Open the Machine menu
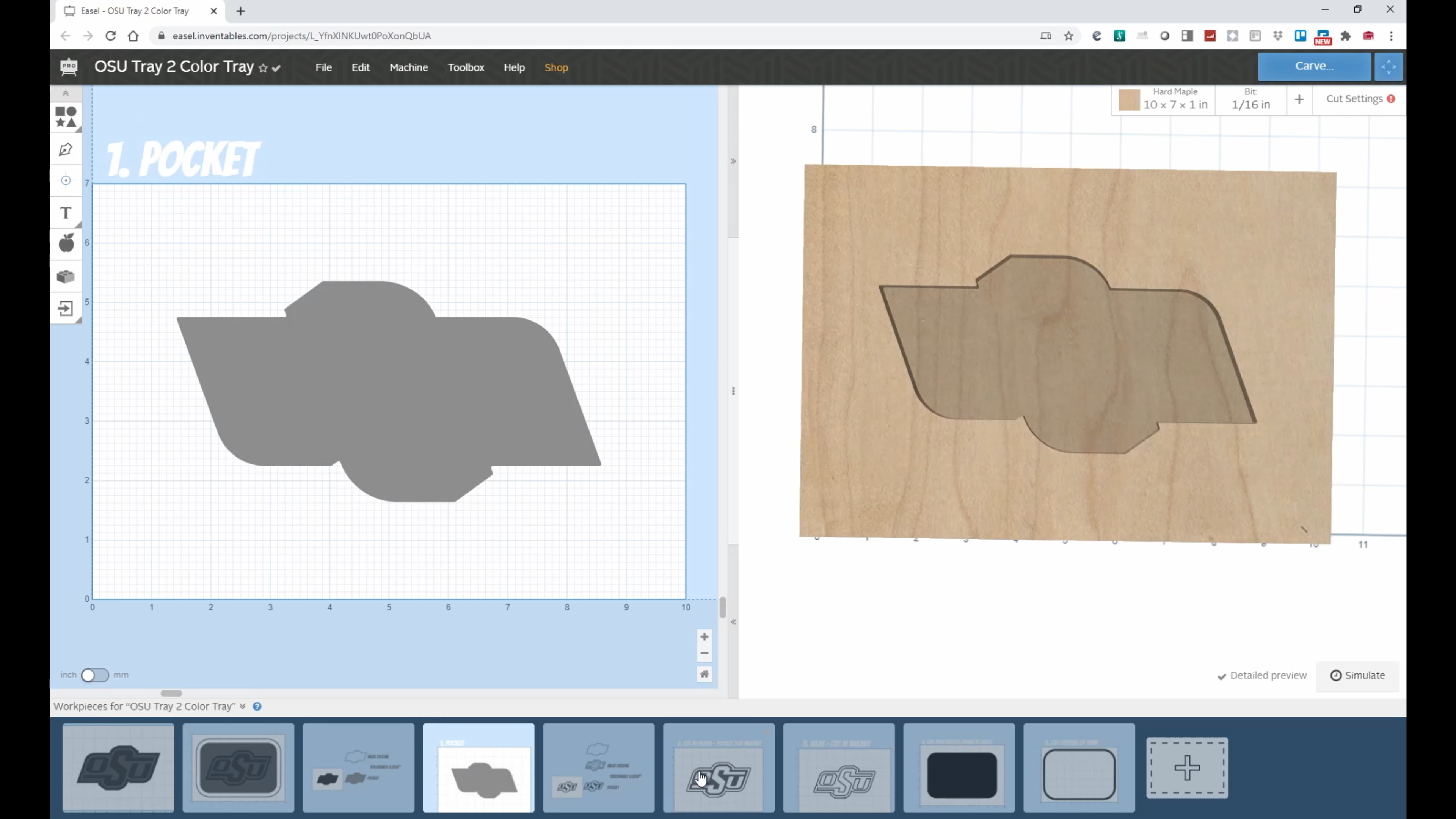Viewport: 1456px width, 819px height. pyautogui.click(x=408, y=67)
